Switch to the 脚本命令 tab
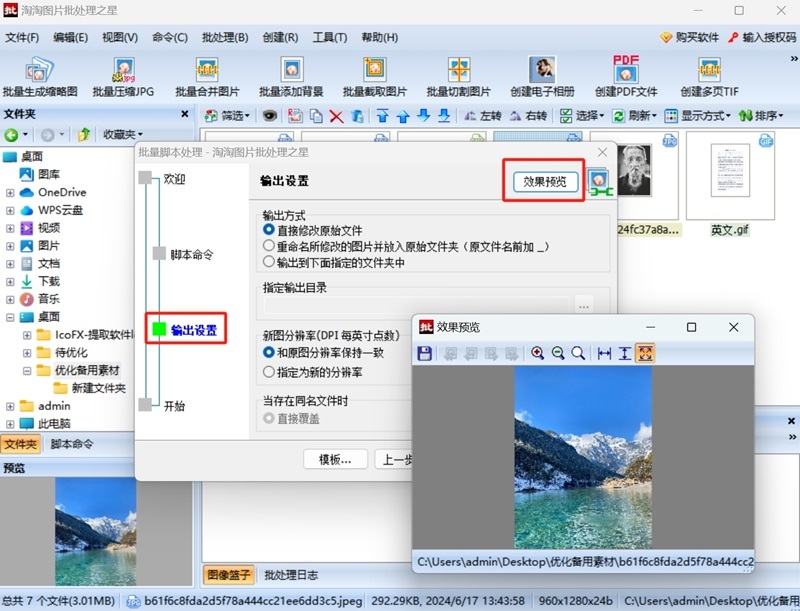Viewport: 800px width, 611px height. (69, 443)
